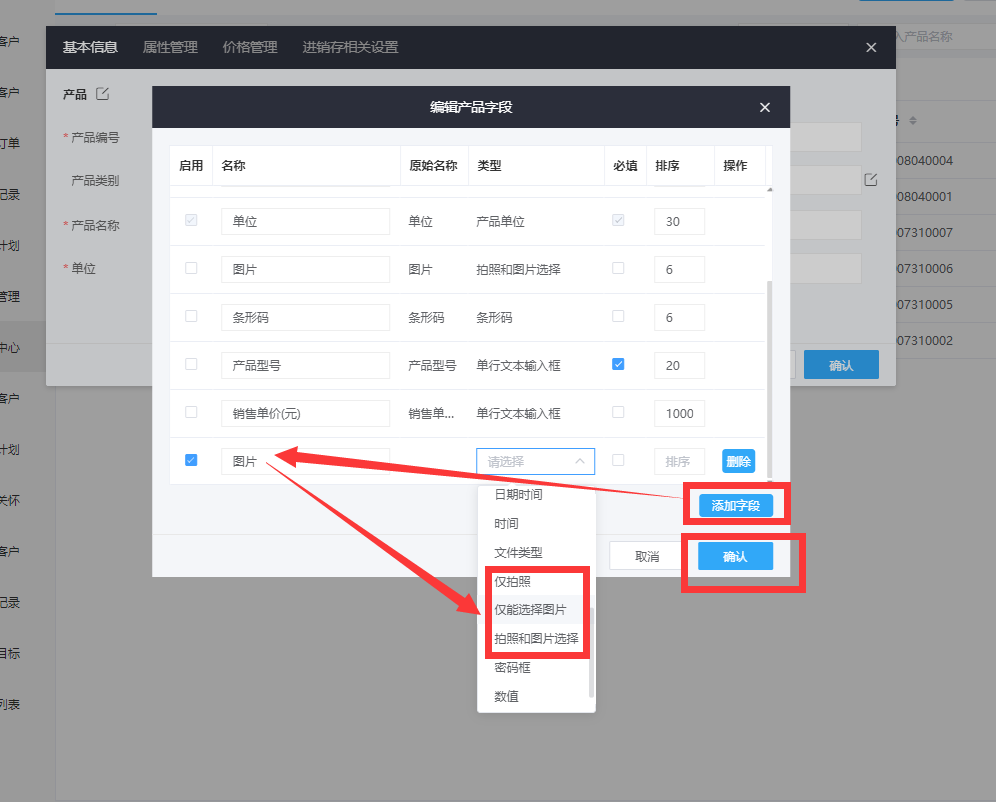The height and width of the screenshot is (802, 996).
Task: Select 密码框 option
Action: coord(536,667)
